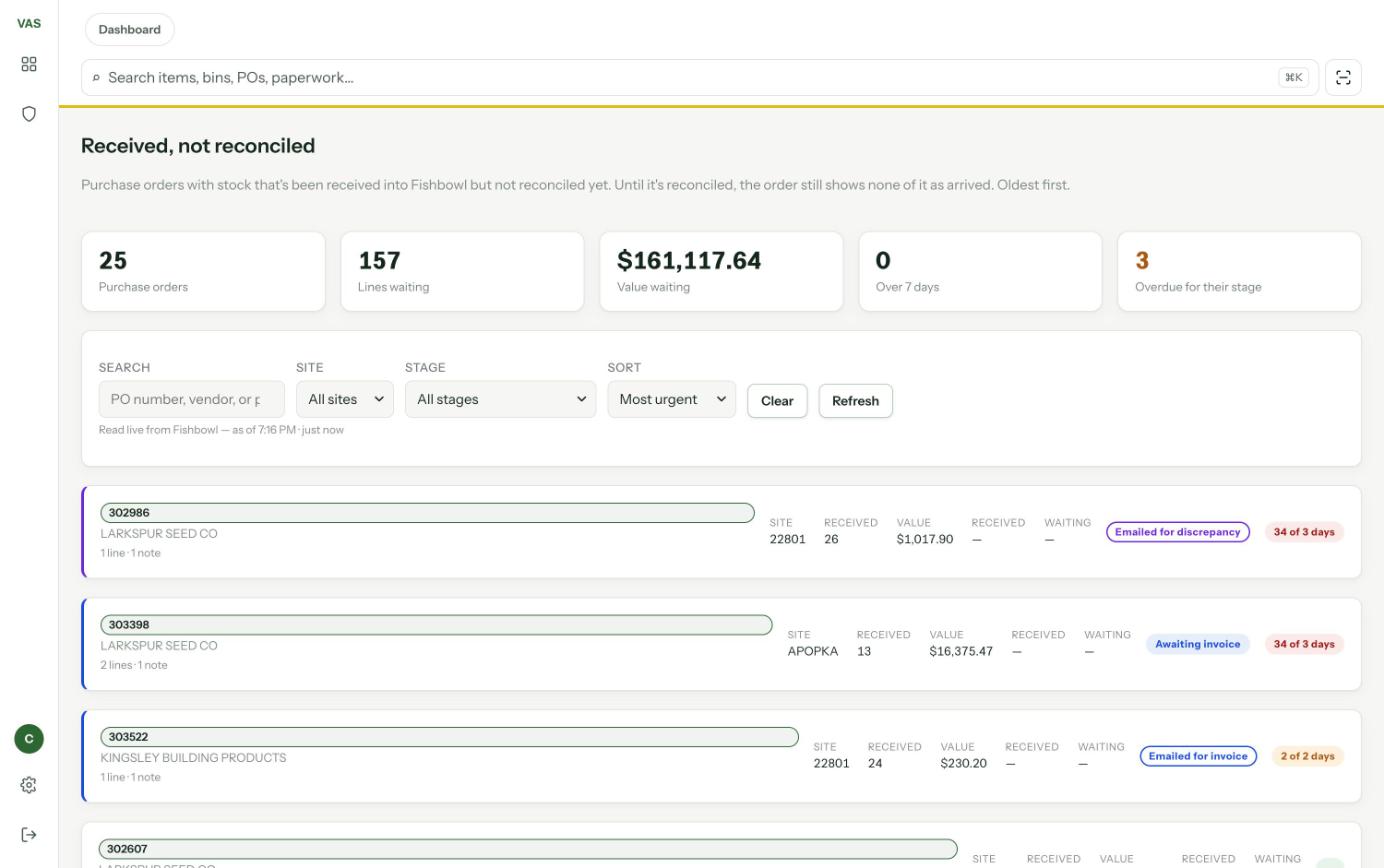Click APOPKA site value
Image resolution: width=1384 pixels, height=868 pixels.
point(813,651)
